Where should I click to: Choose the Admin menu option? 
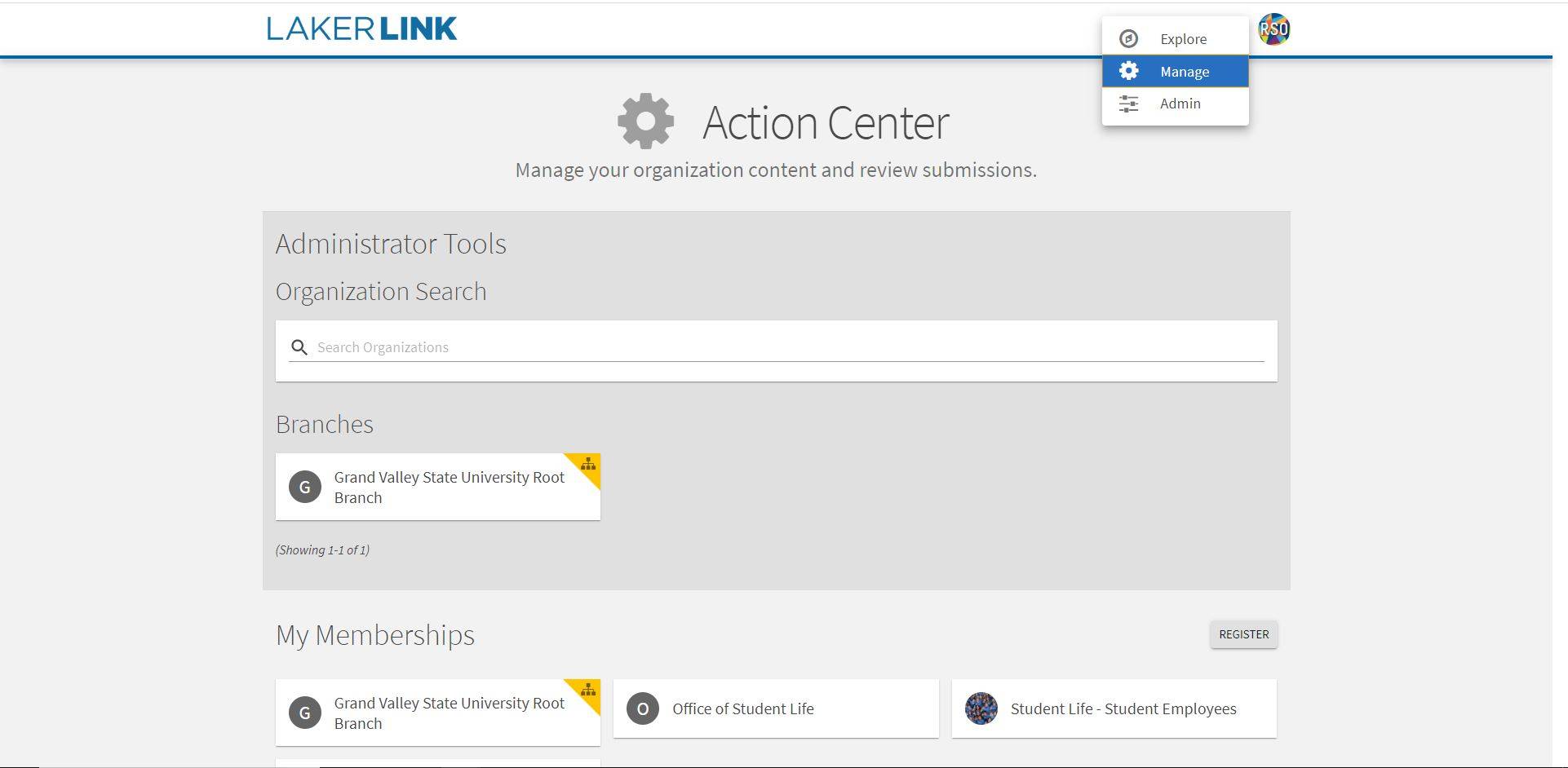(x=1180, y=104)
